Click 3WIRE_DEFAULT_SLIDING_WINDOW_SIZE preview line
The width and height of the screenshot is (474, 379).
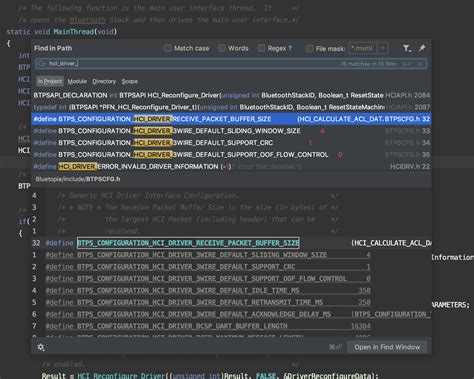tap(208, 255)
